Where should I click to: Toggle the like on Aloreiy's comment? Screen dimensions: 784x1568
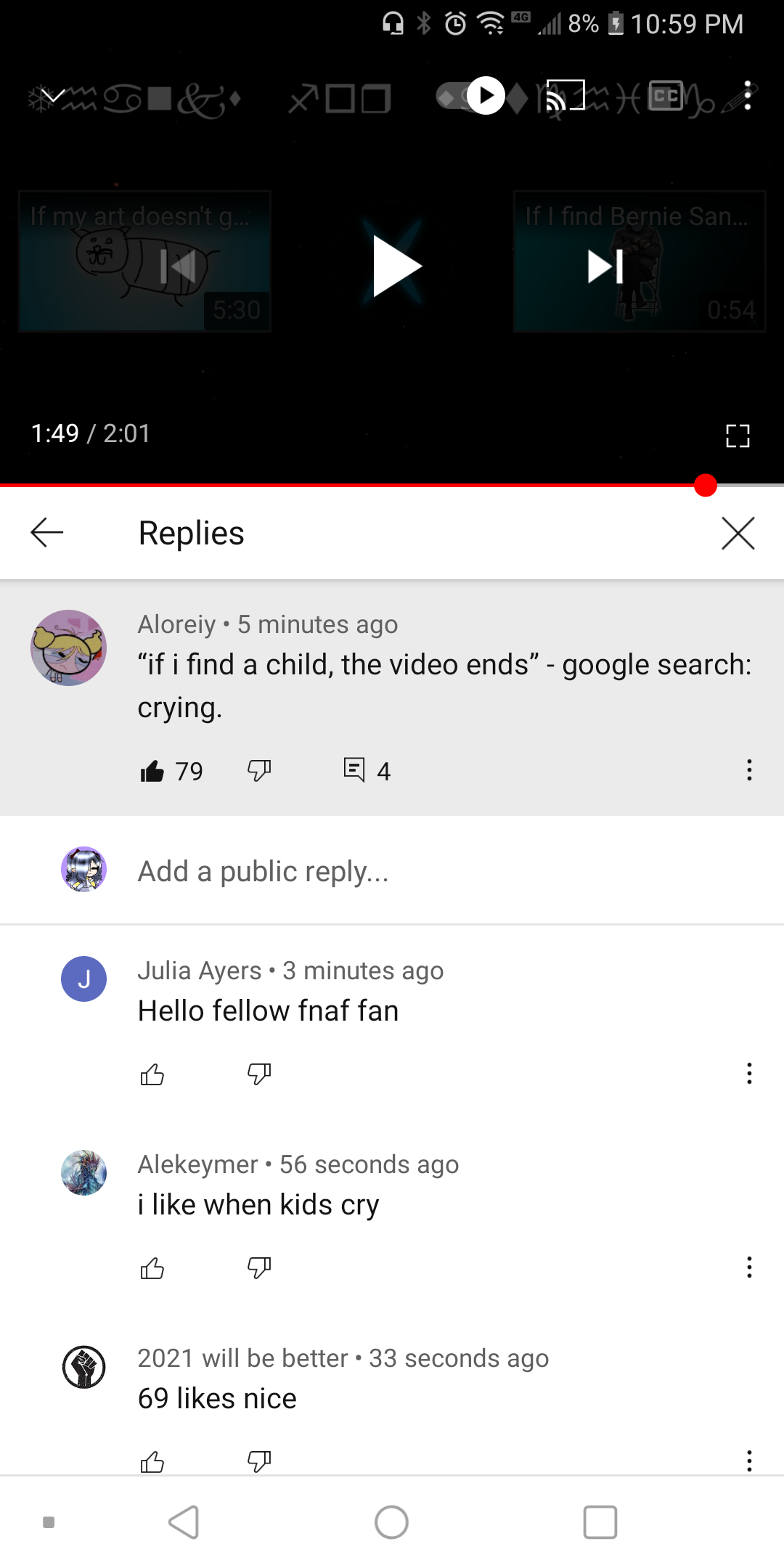(152, 770)
